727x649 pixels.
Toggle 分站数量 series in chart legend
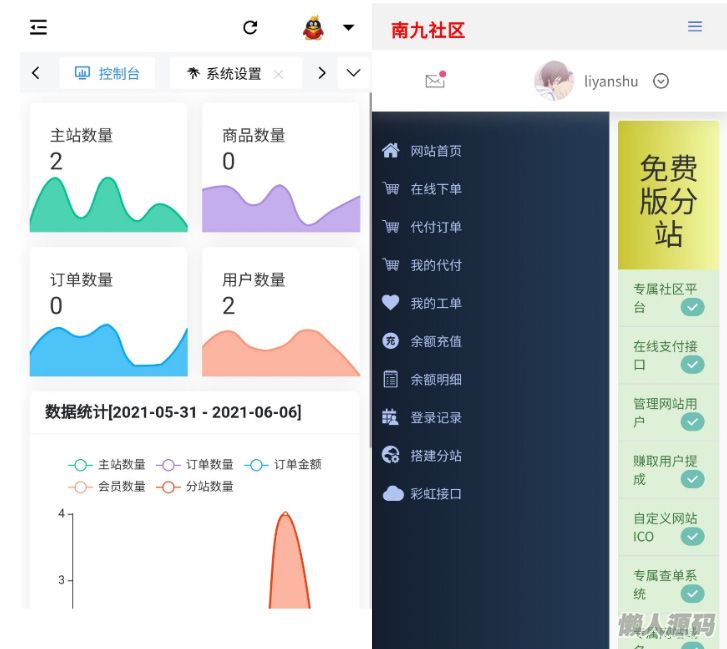195,487
